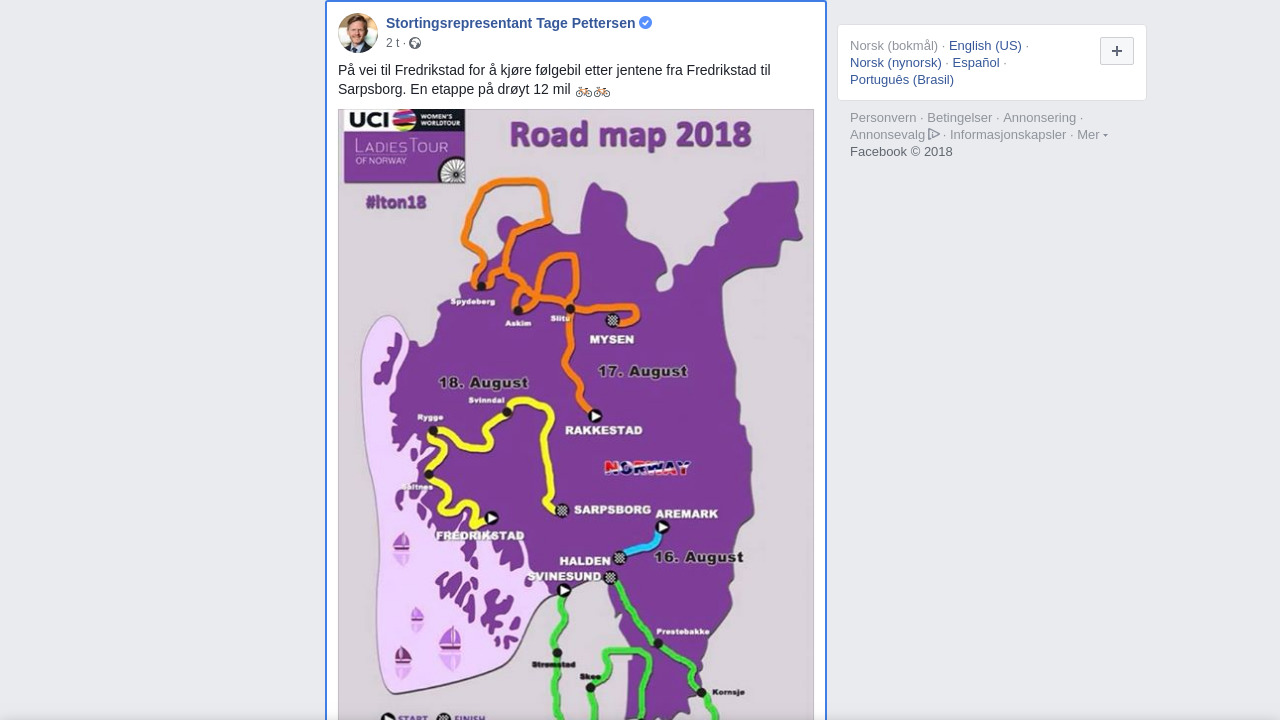
Task: Expand the Mer footer dropdown
Action: point(1092,135)
